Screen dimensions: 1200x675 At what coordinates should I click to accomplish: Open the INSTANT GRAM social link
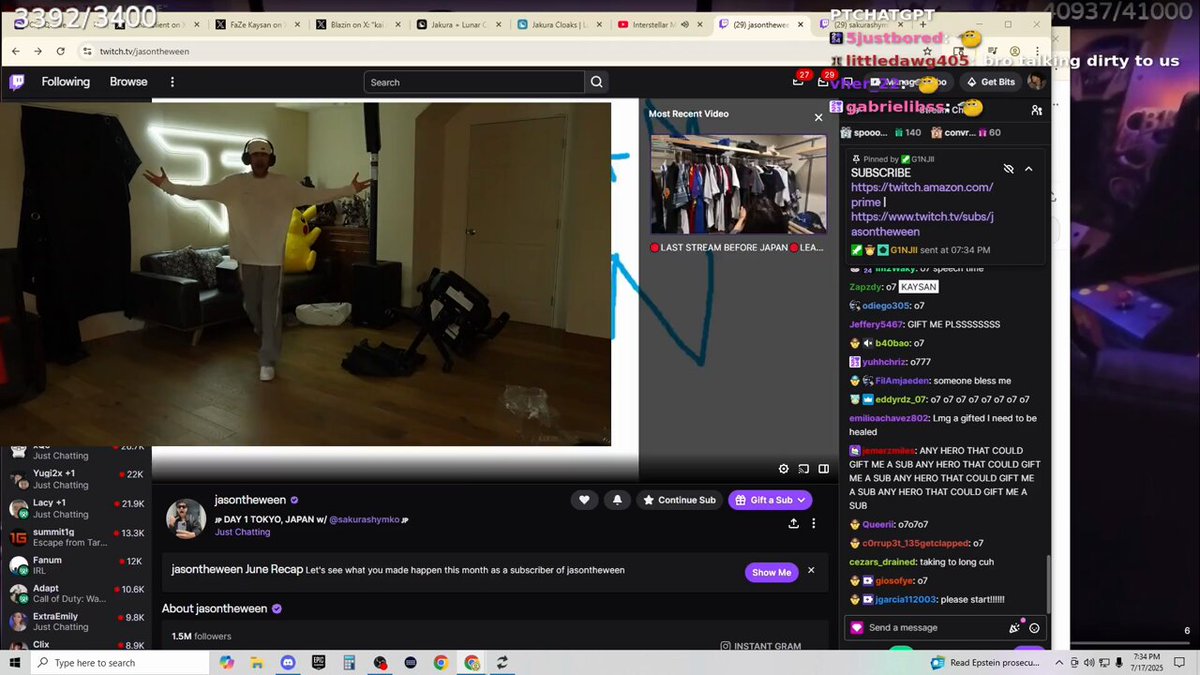[x=760, y=646]
